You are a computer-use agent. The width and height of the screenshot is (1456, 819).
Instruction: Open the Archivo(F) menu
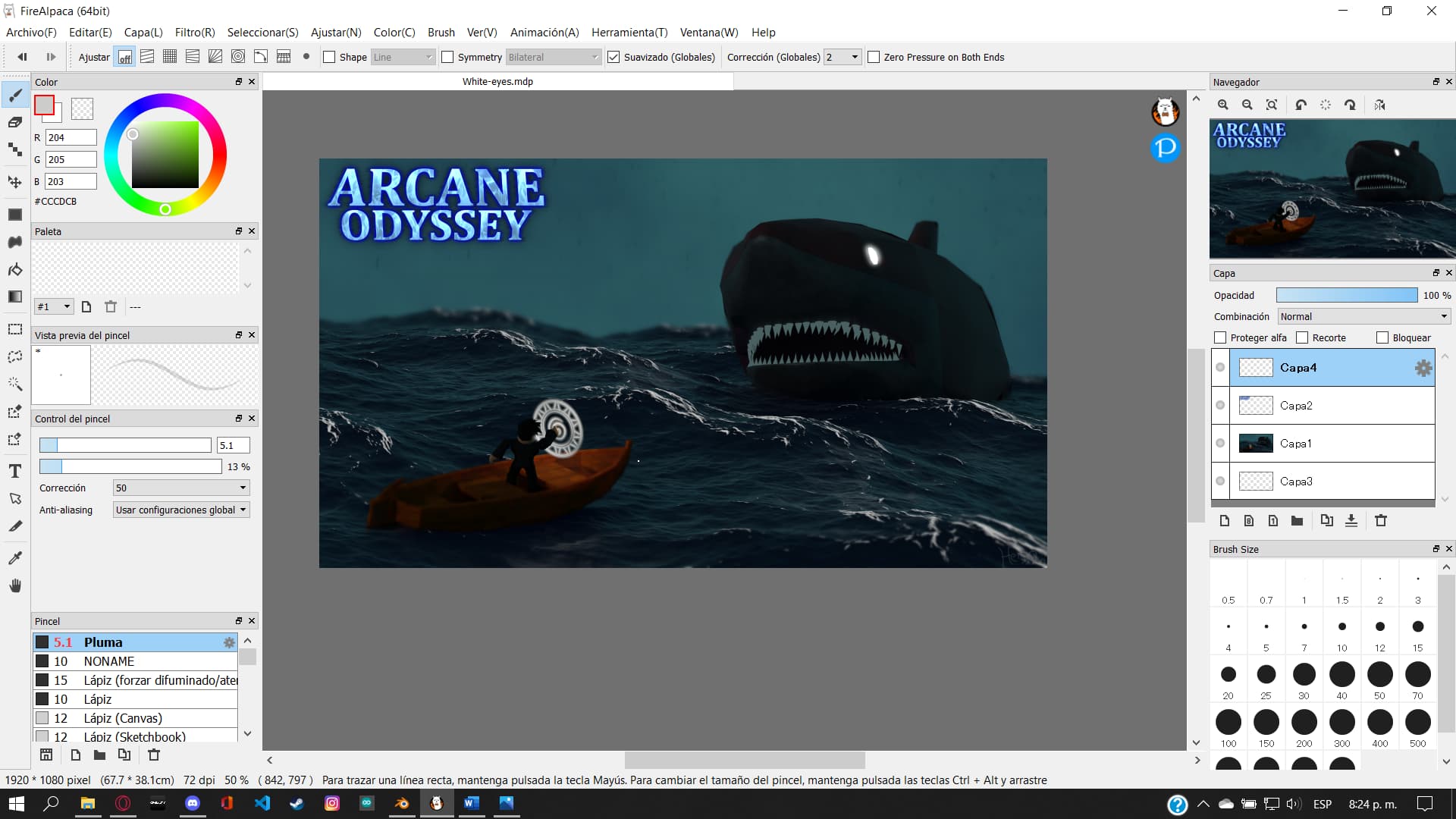(31, 32)
